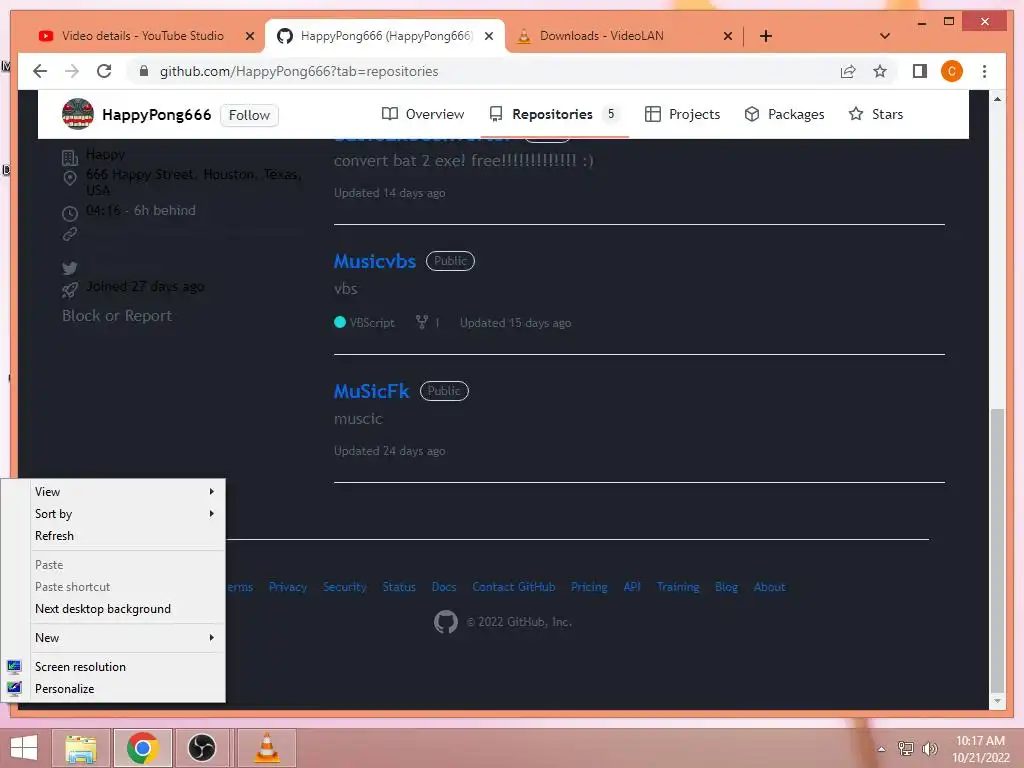Switch to Video details - YouTube Studio tab
Viewport: 1024px width, 768px height.
[x=143, y=36]
